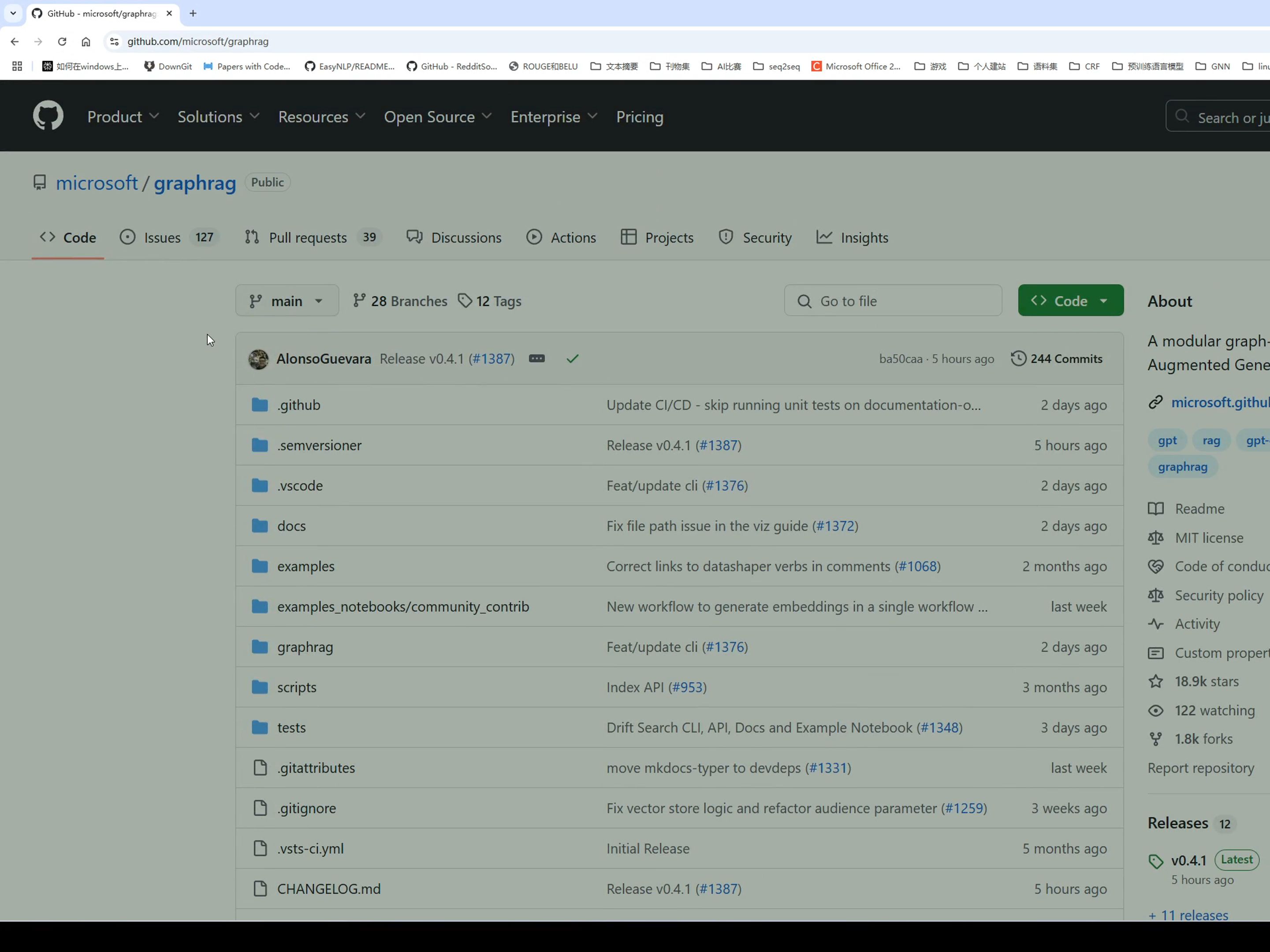Click the v0.4.1 release tag icon
This screenshot has width=1270, height=952.
click(x=1156, y=861)
